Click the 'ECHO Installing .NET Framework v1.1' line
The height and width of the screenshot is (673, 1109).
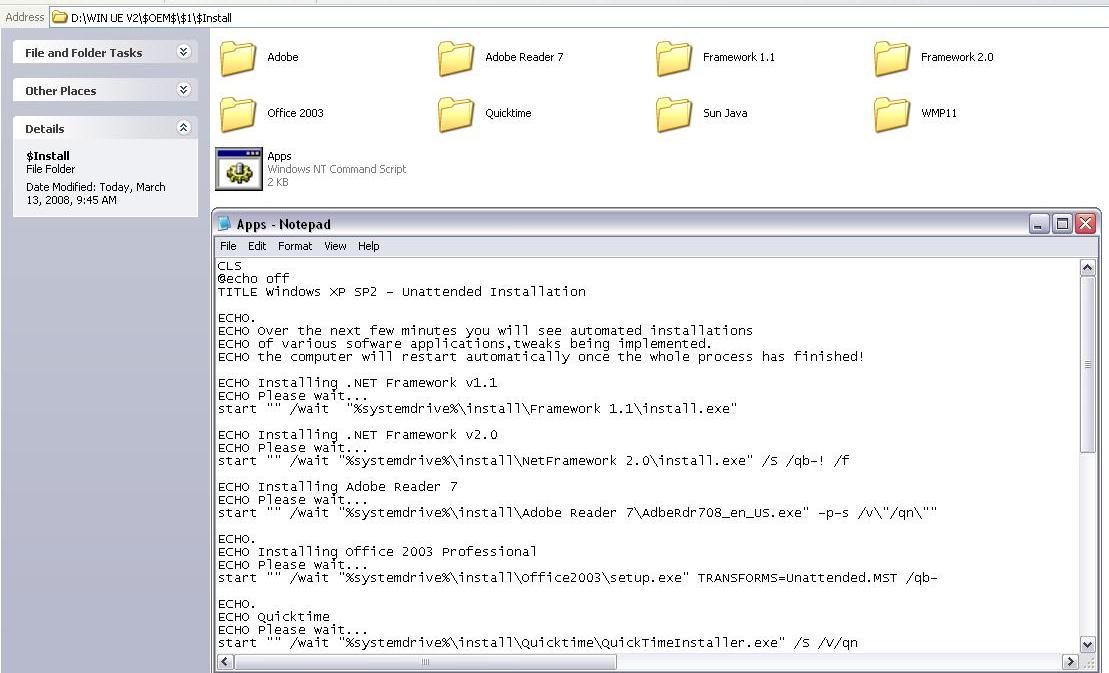357,383
